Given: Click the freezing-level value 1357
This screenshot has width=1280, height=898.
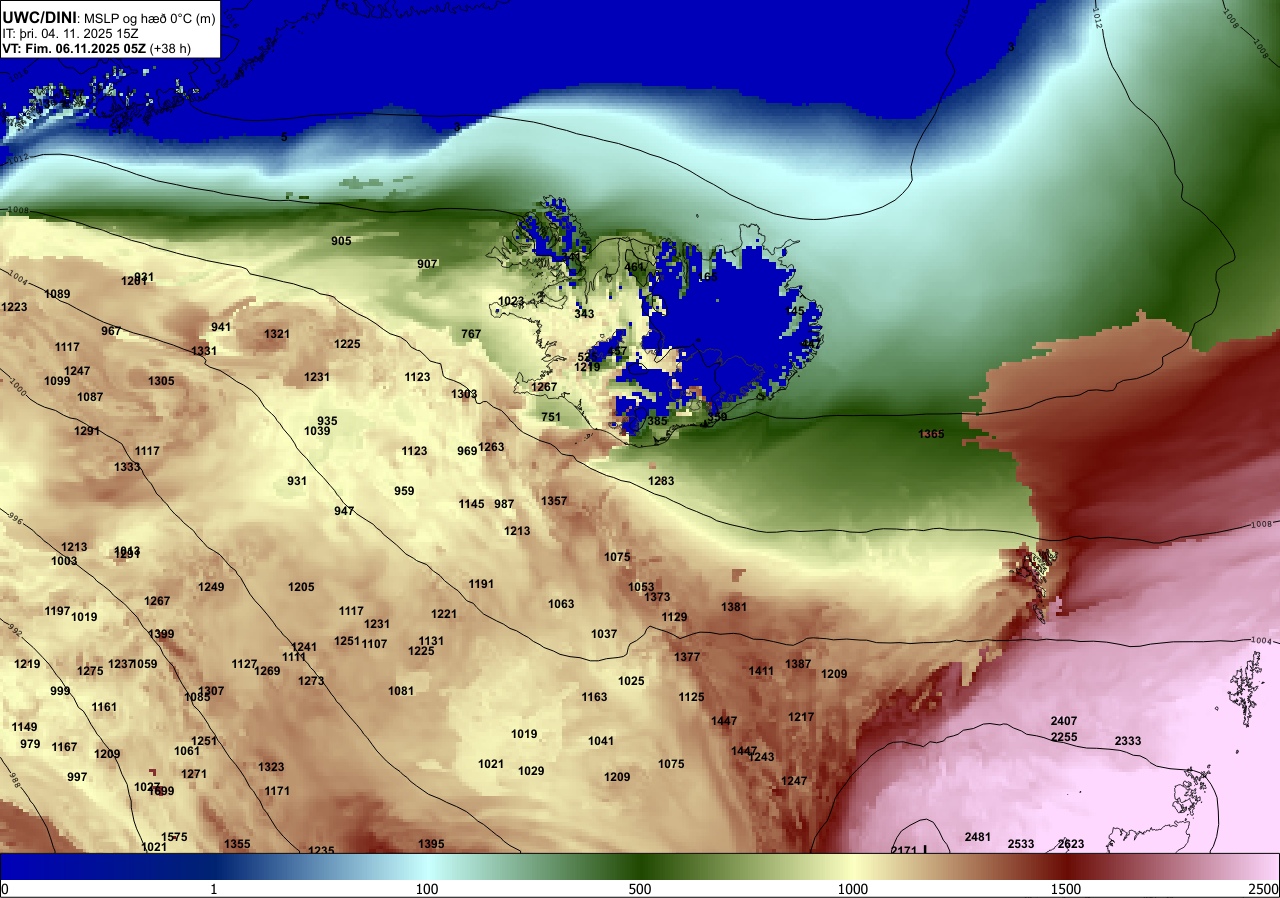Looking at the screenshot, I should pyautogui.click(x=554, y=501).
